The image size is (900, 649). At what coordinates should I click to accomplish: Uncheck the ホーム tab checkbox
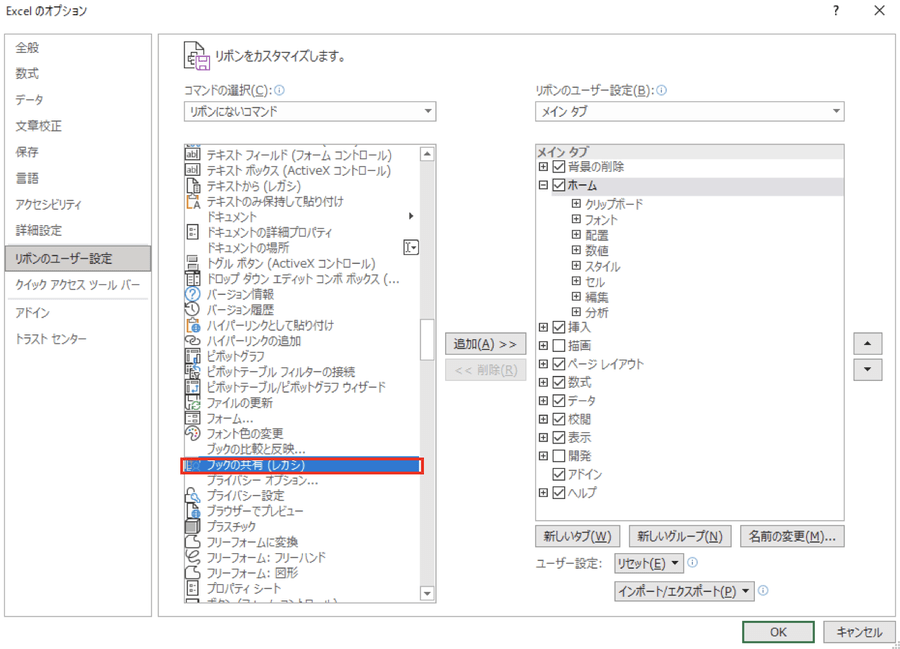[558, 185]
